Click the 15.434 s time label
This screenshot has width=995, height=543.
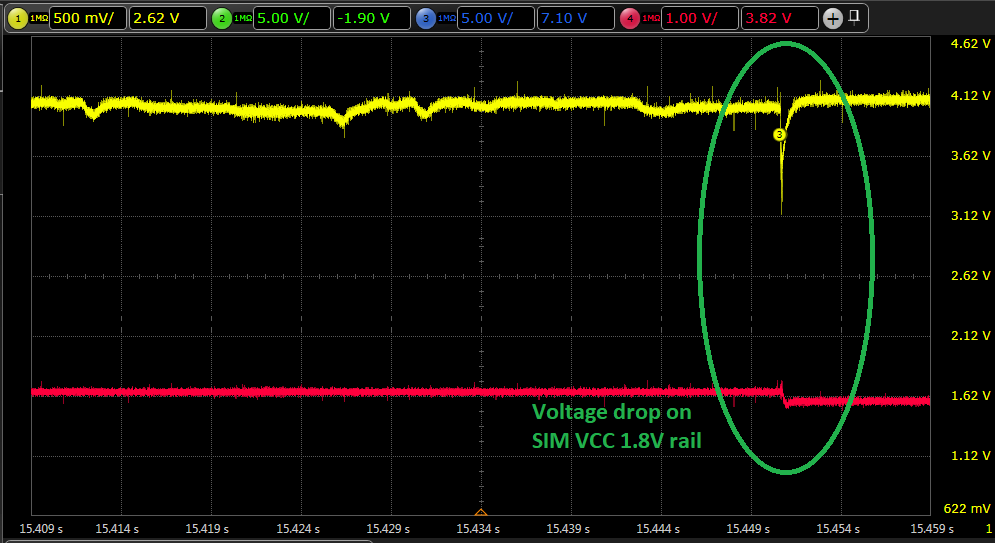tap(478, 528)
